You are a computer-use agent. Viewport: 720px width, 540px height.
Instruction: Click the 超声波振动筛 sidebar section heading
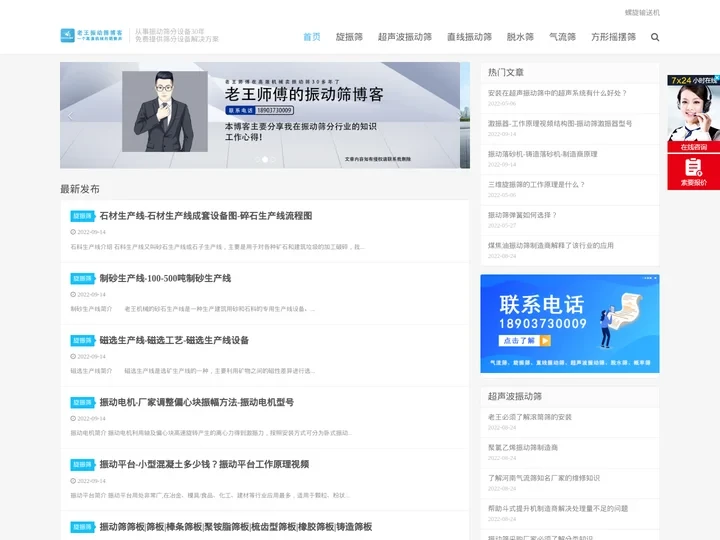pos(515,396)
